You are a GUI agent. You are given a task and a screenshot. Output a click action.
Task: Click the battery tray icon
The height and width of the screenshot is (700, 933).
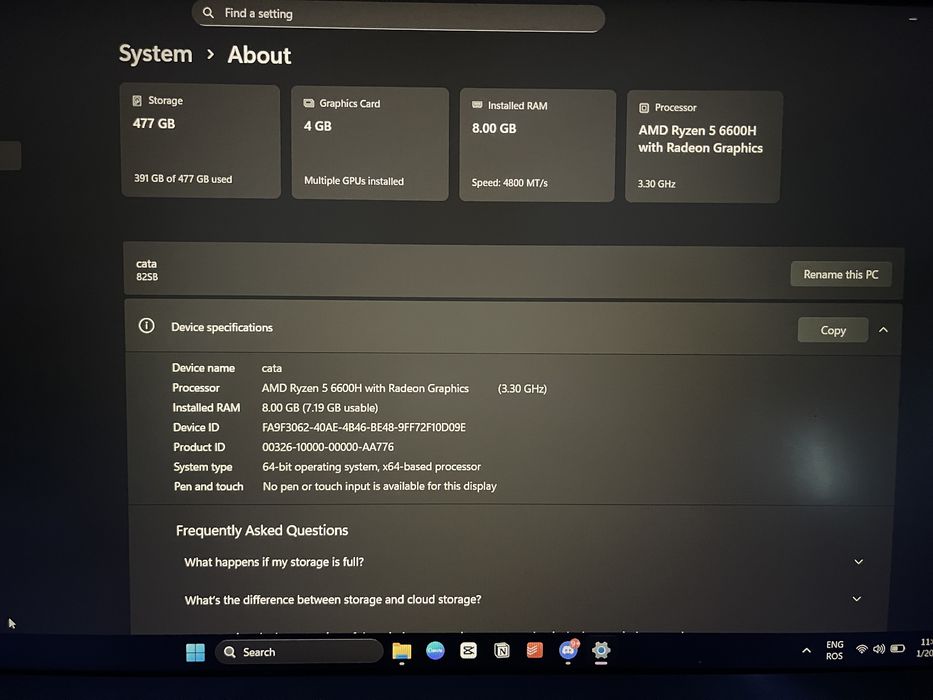897,649
